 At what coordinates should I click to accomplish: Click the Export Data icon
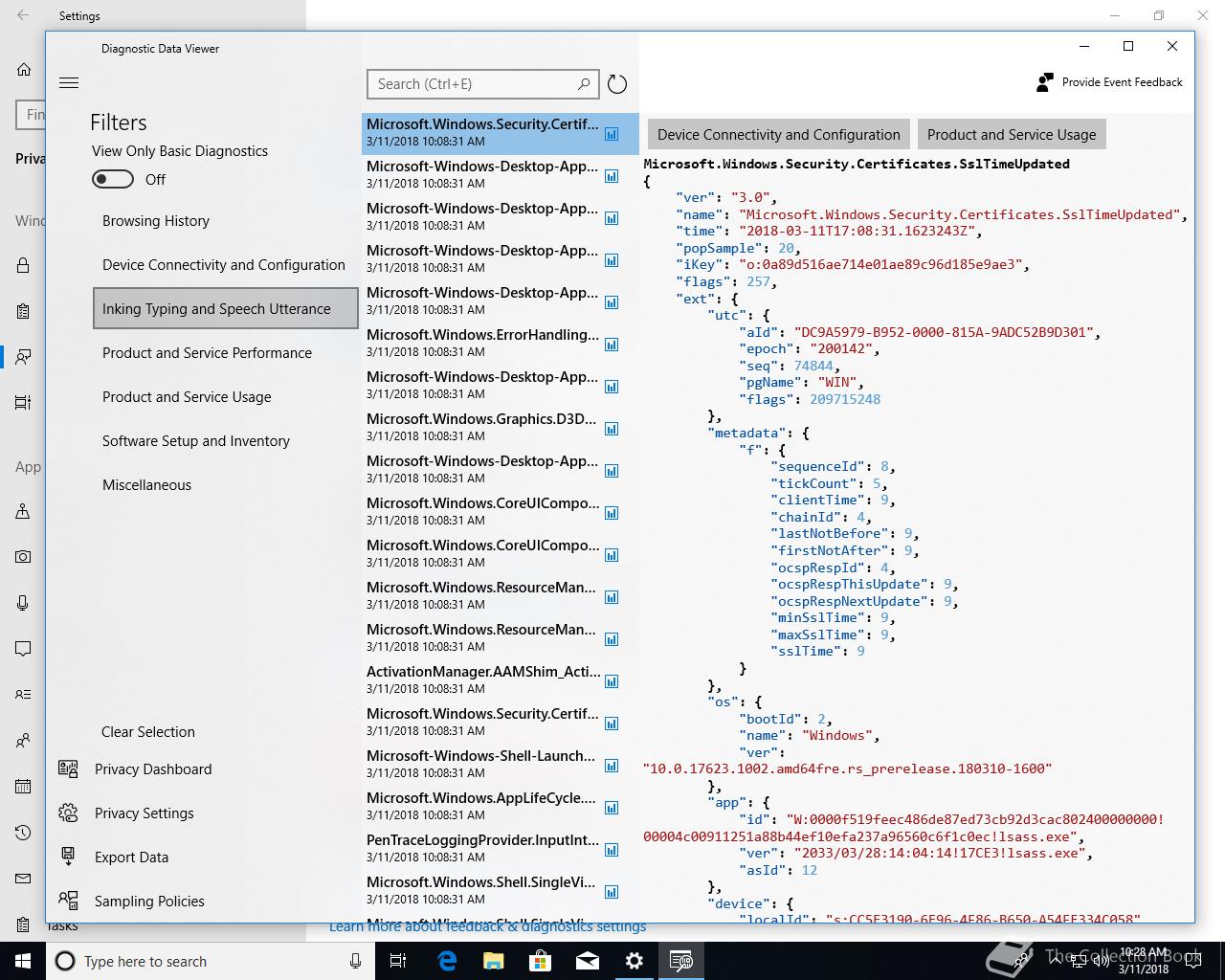point(68,857)
